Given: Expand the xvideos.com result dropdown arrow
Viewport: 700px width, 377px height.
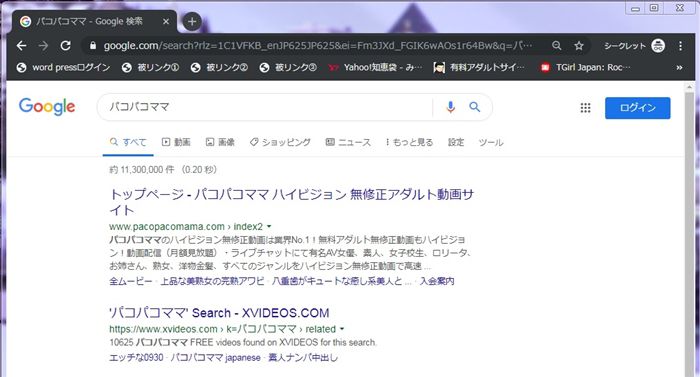Looking at the screenshot, I should [342, 329].
